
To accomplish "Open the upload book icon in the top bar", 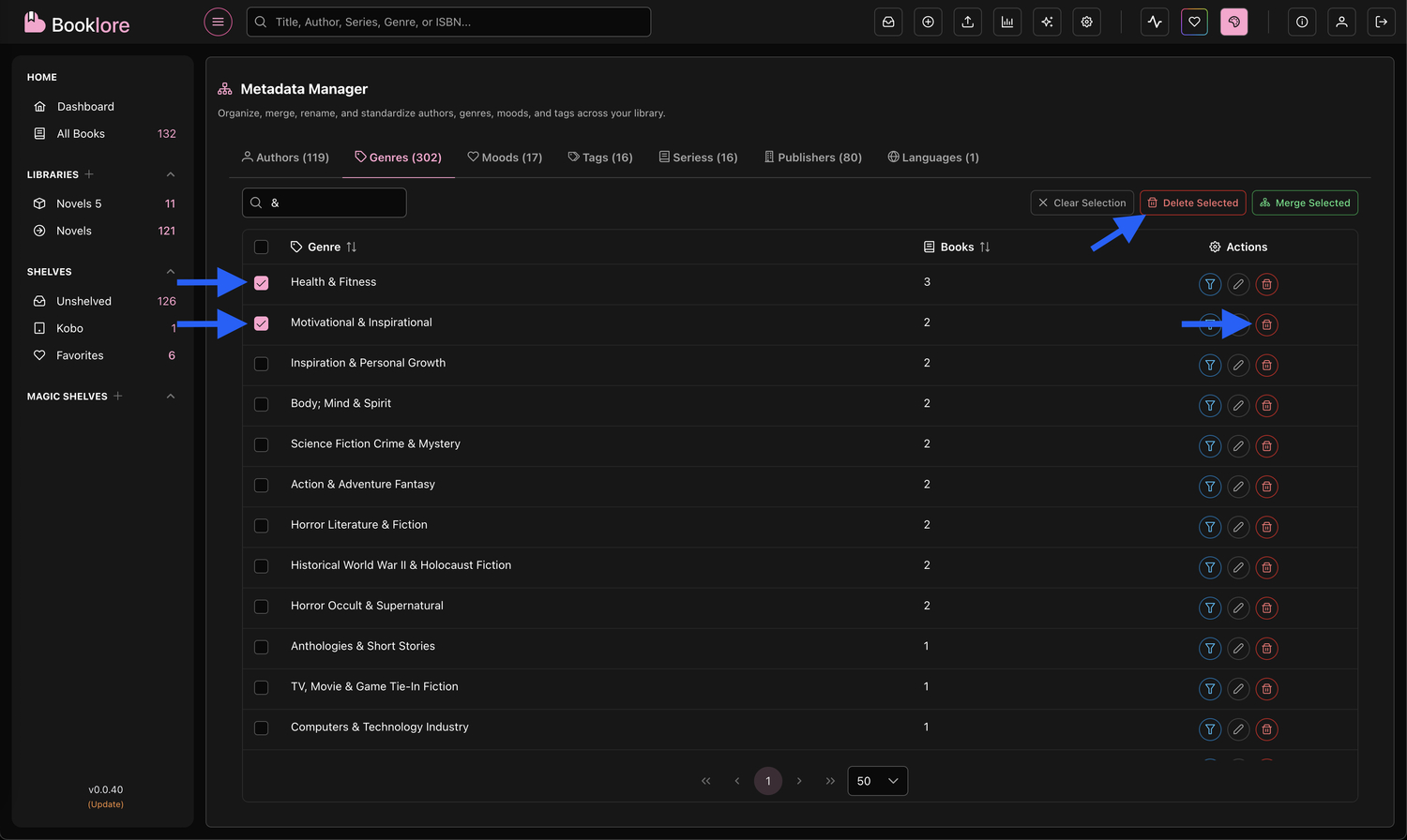I will coord(967,22).
